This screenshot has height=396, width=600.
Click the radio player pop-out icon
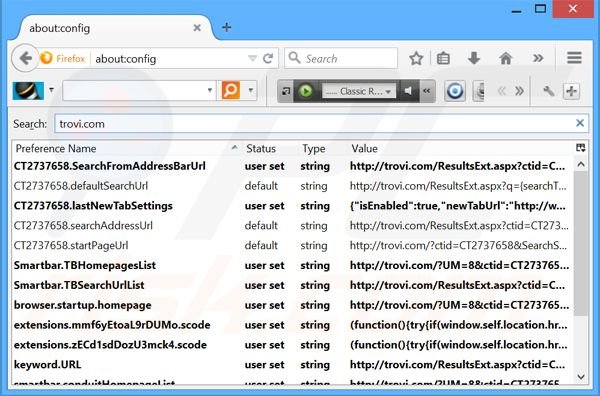285,91
